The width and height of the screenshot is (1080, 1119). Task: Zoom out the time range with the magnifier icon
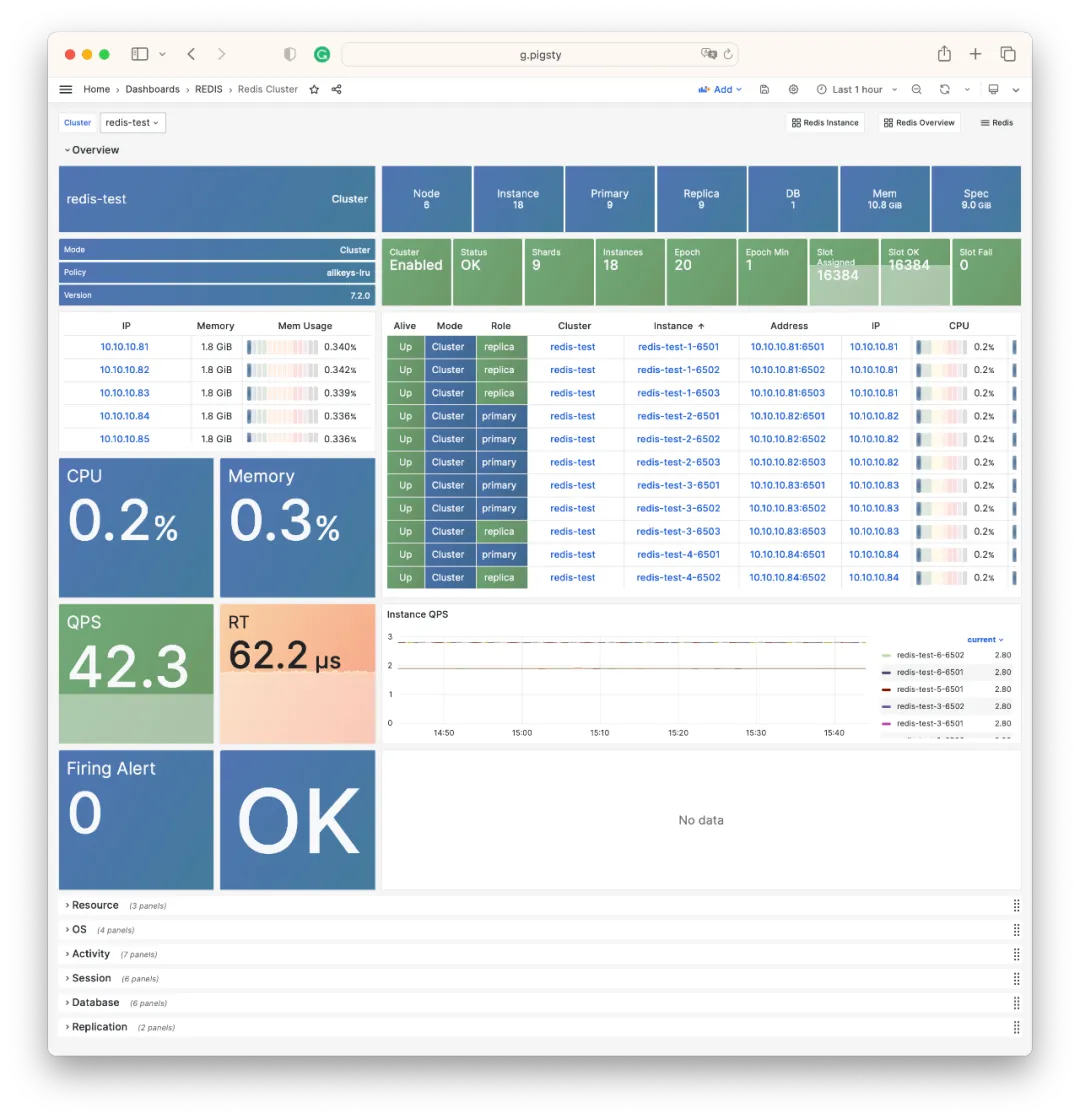coord(917,89)
